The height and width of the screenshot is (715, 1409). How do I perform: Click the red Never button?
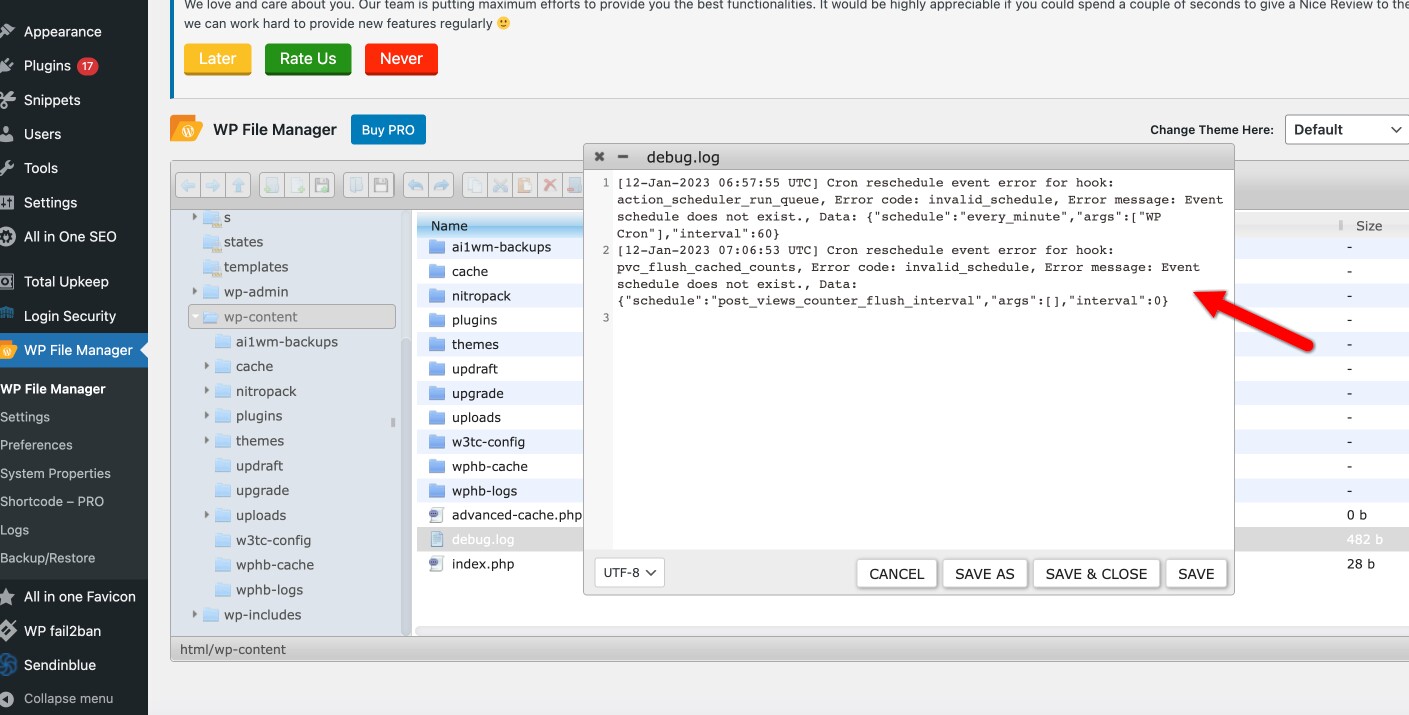[401, 59]
